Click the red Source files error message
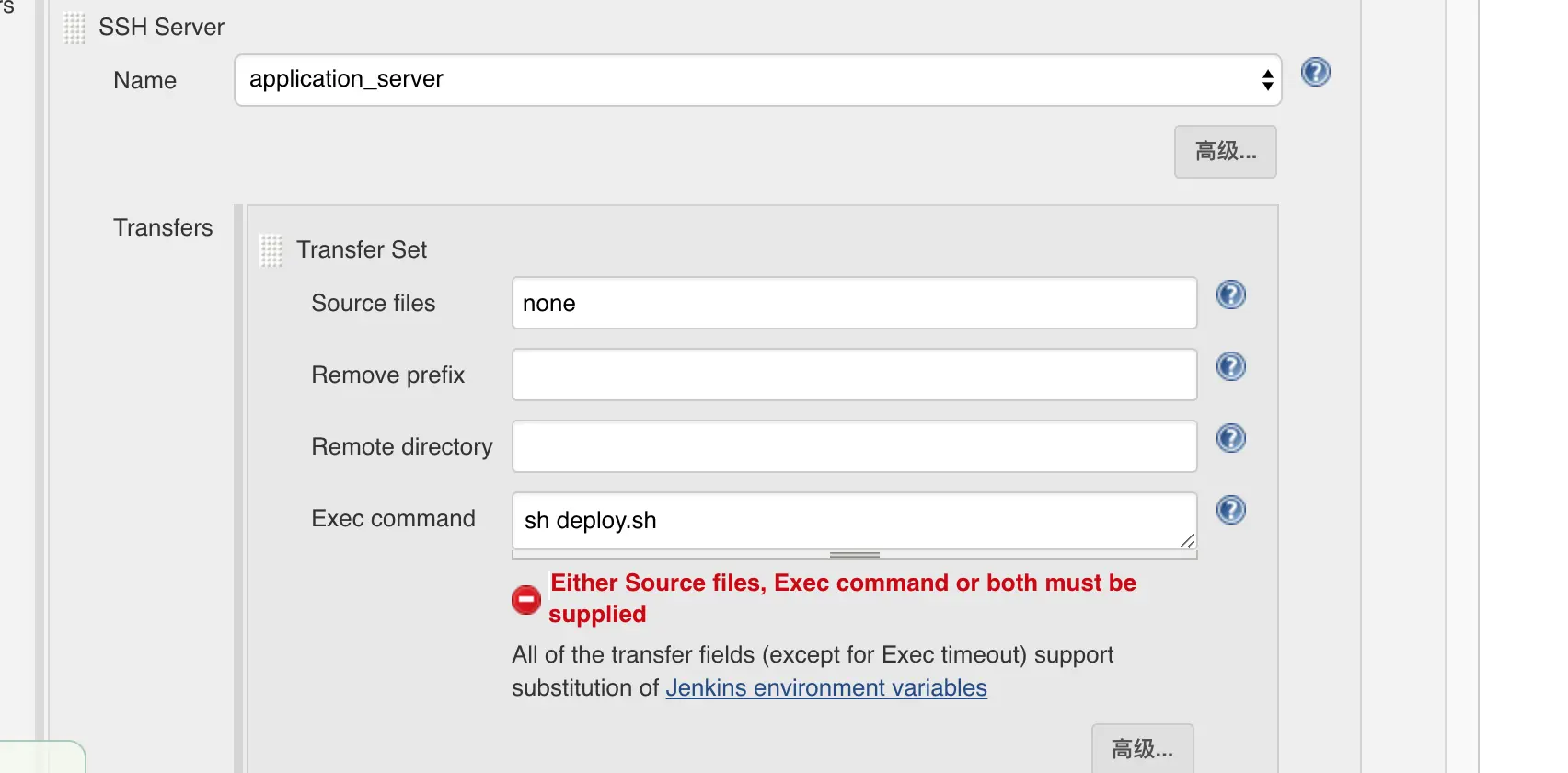 [842, 598]
